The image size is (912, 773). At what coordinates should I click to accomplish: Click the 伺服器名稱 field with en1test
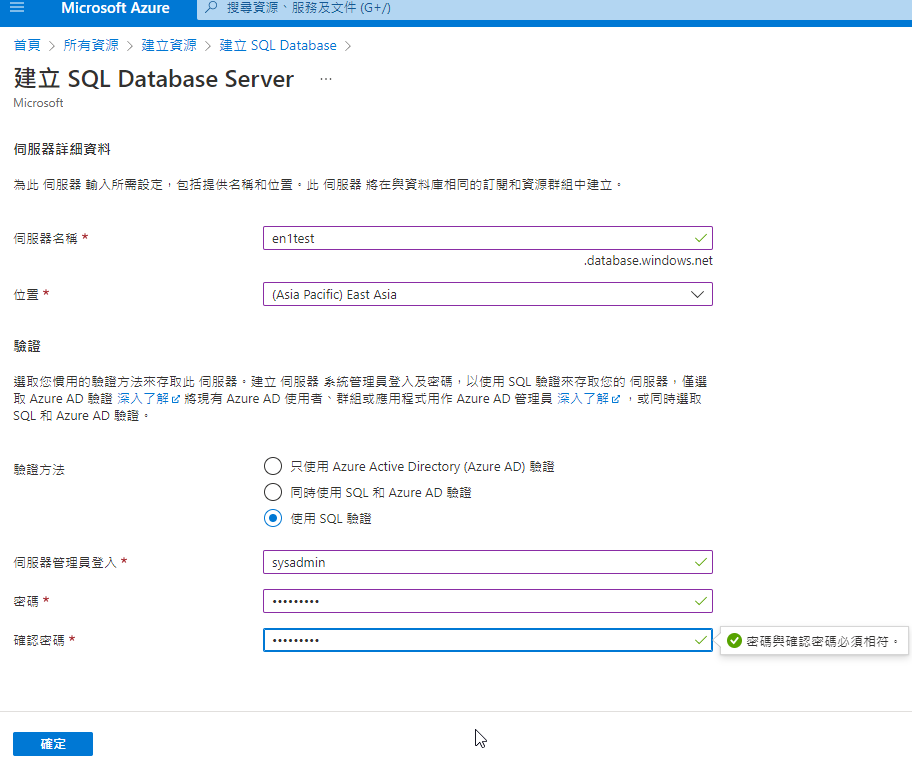487,238
